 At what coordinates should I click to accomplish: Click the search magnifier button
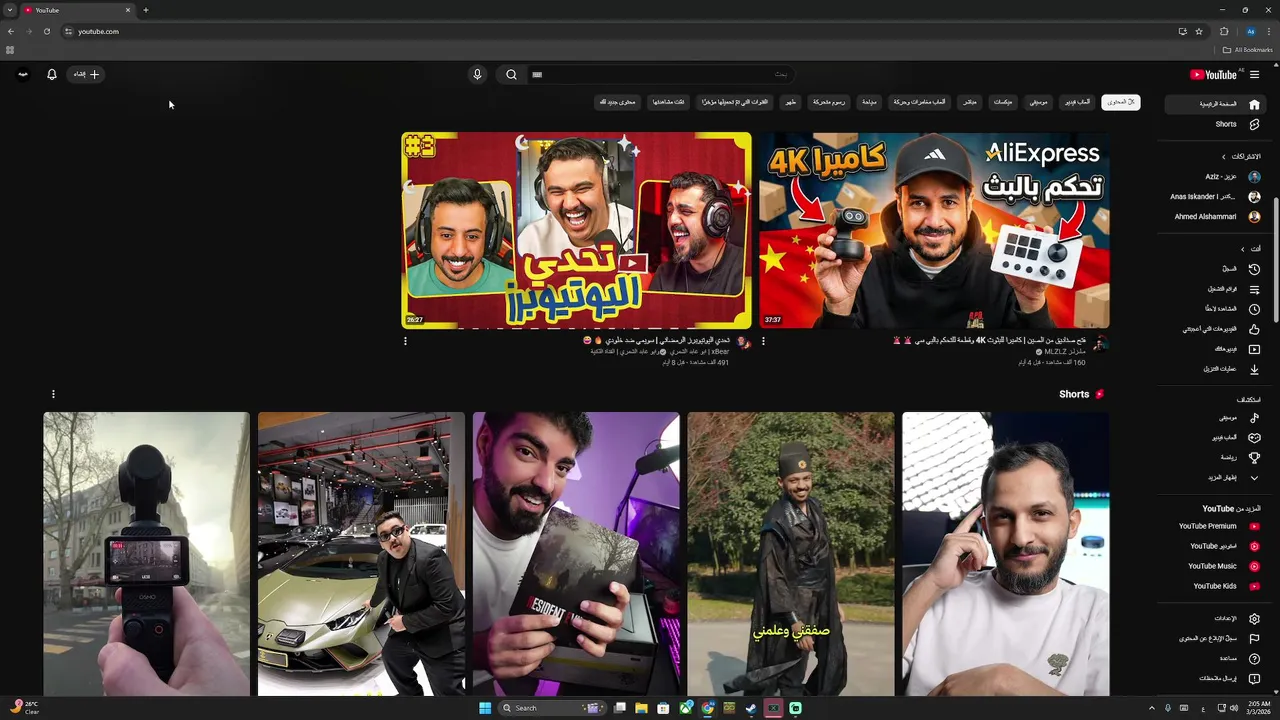point(511,74)
